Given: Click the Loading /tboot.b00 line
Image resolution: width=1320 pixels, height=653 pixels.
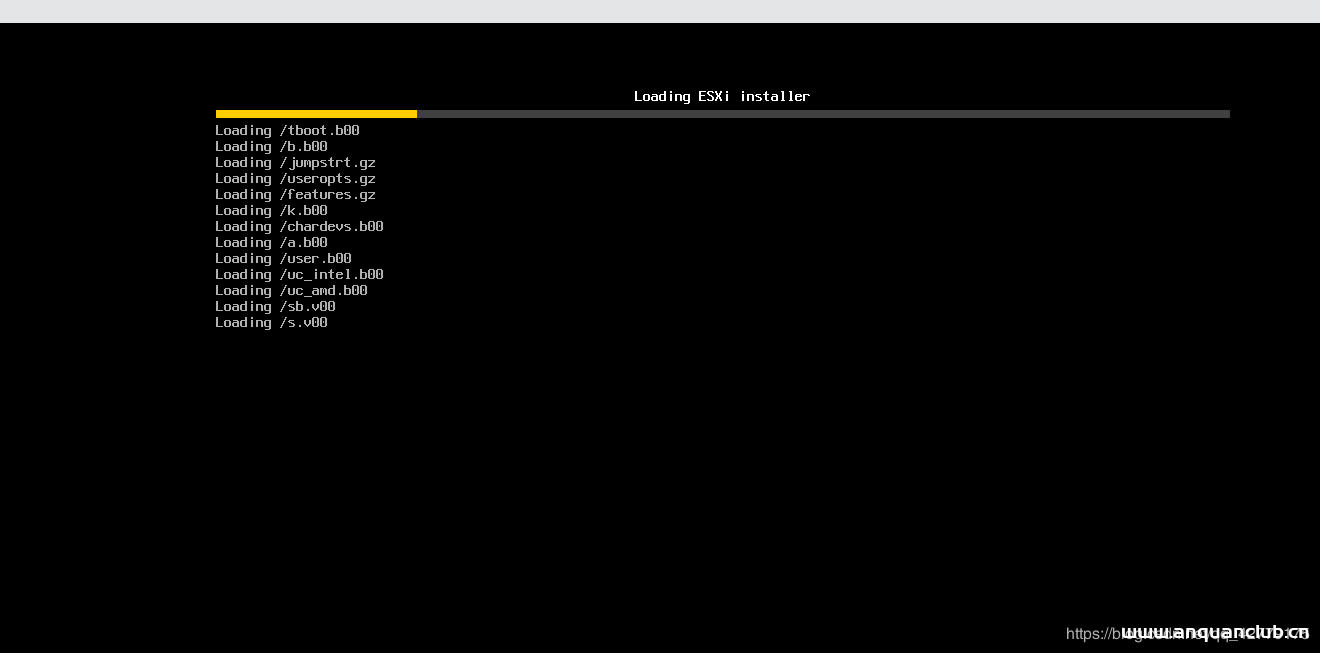Looking at the screenshot, I should click(287, 130).
